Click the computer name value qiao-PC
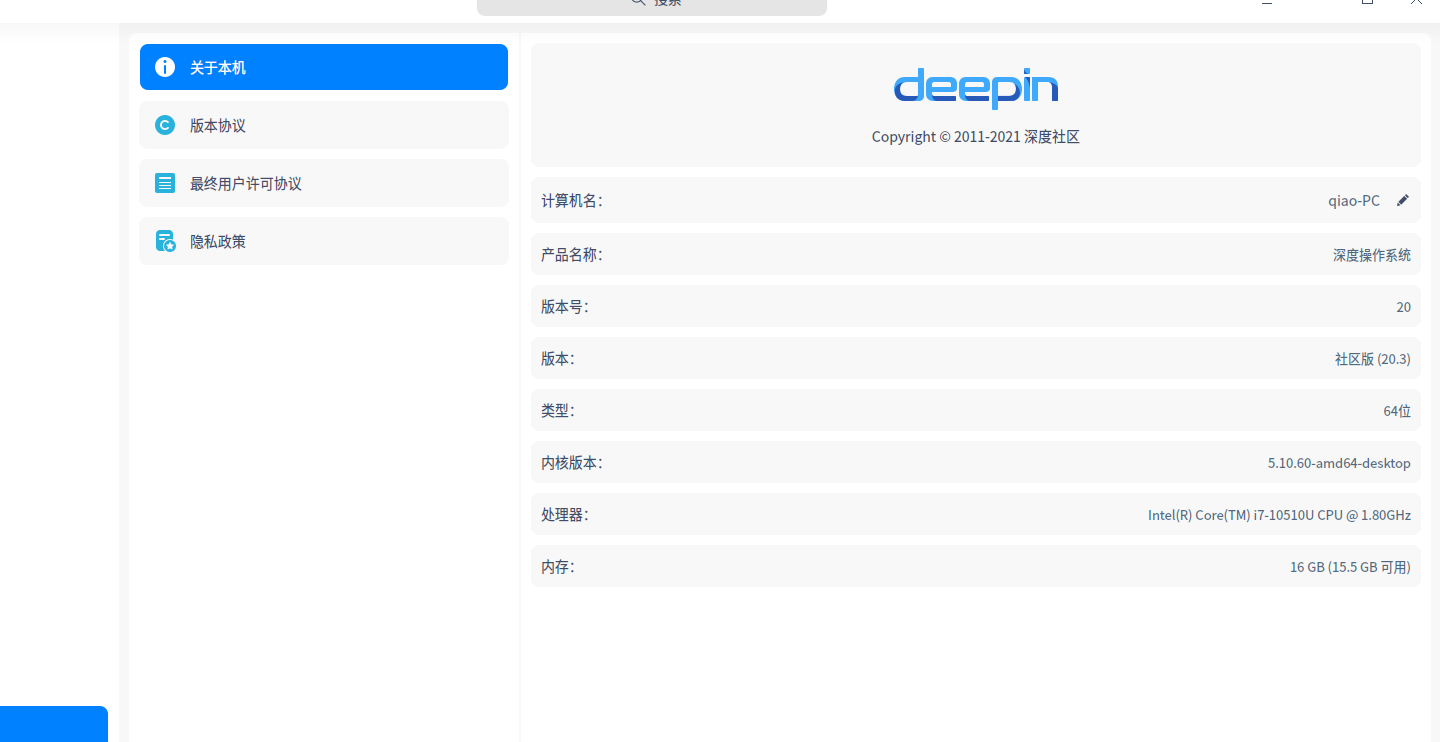Image resolution: width=1440 pixels, height=742 pixels. click(x=1354, y=201)
